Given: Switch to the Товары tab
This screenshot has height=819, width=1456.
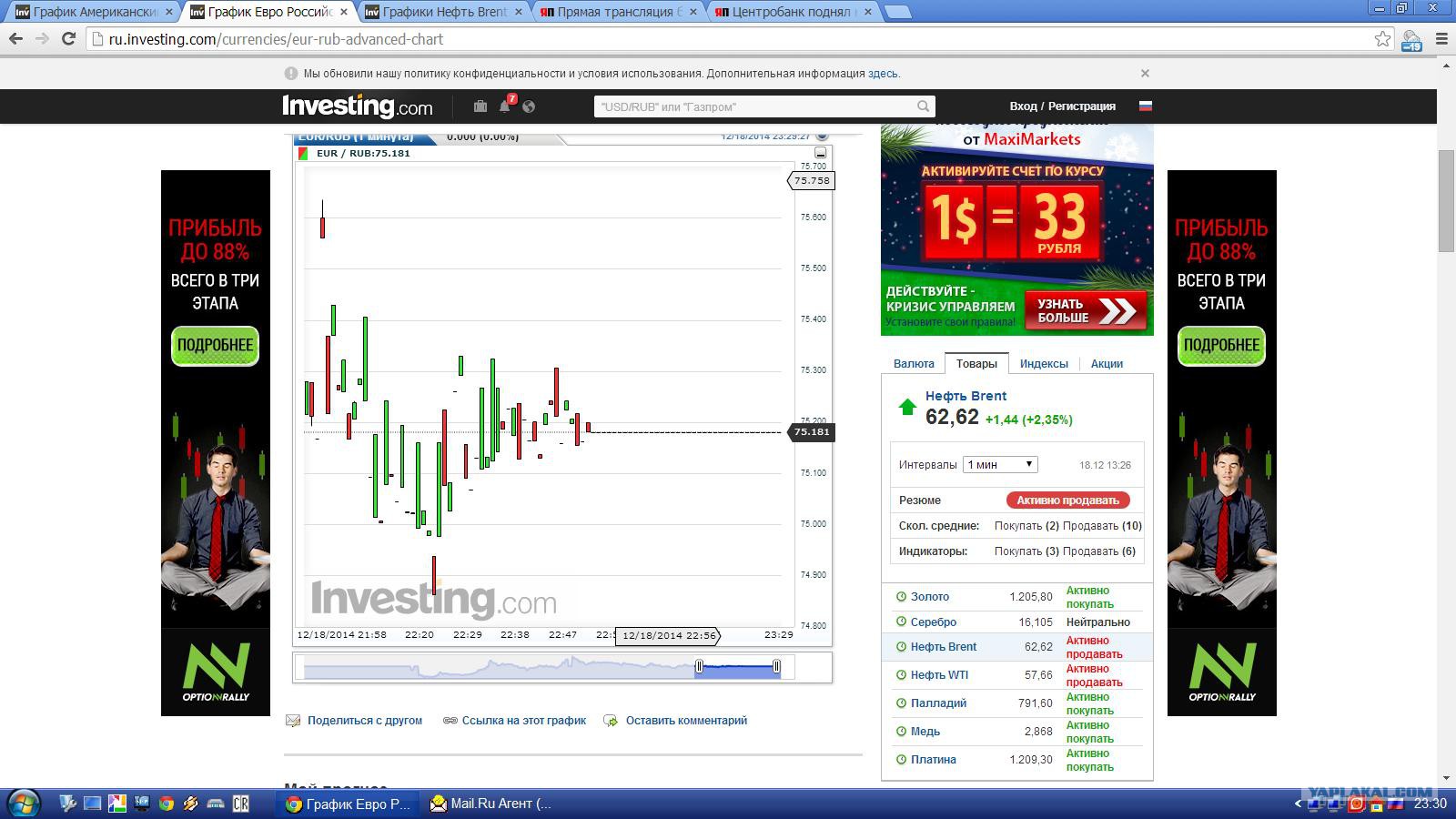Looking at the screenshot, I should point(976,363).
